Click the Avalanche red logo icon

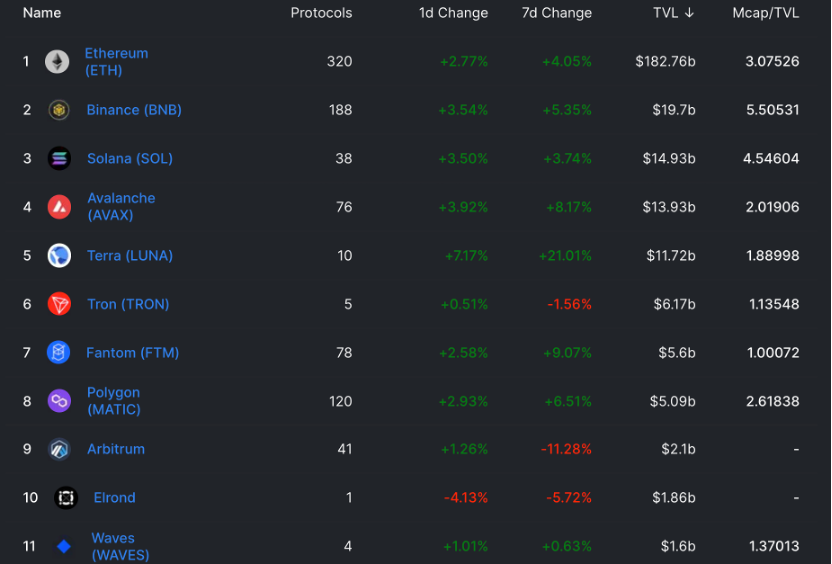click(60, 207)
